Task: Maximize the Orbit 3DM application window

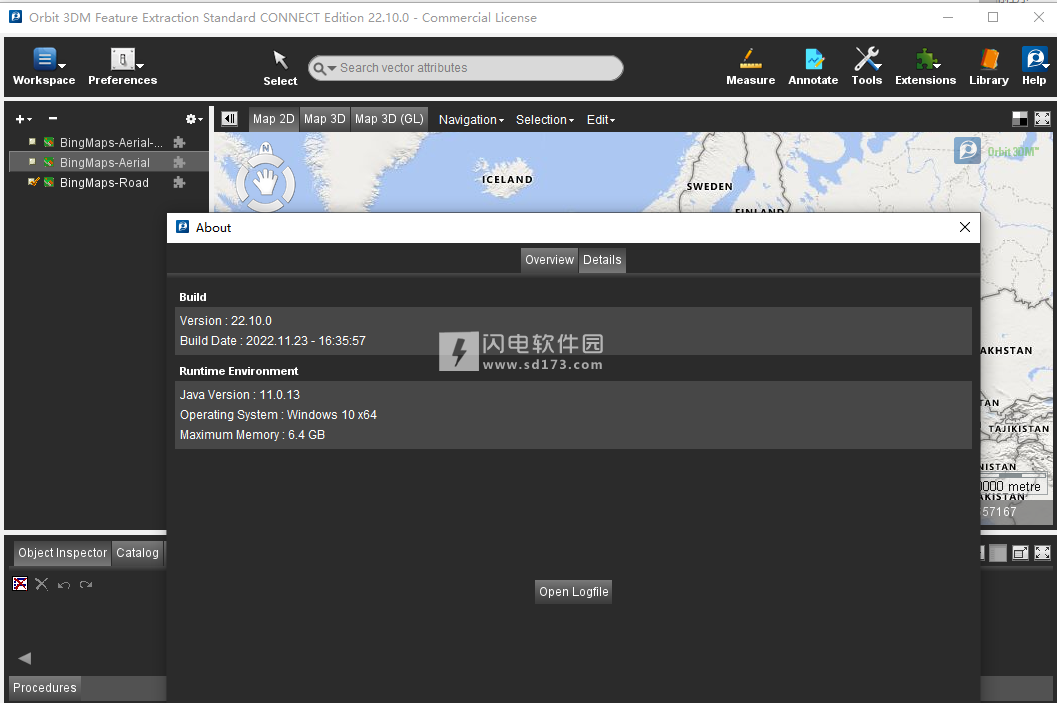Action: pyautogui.click(x=993, y=18)
